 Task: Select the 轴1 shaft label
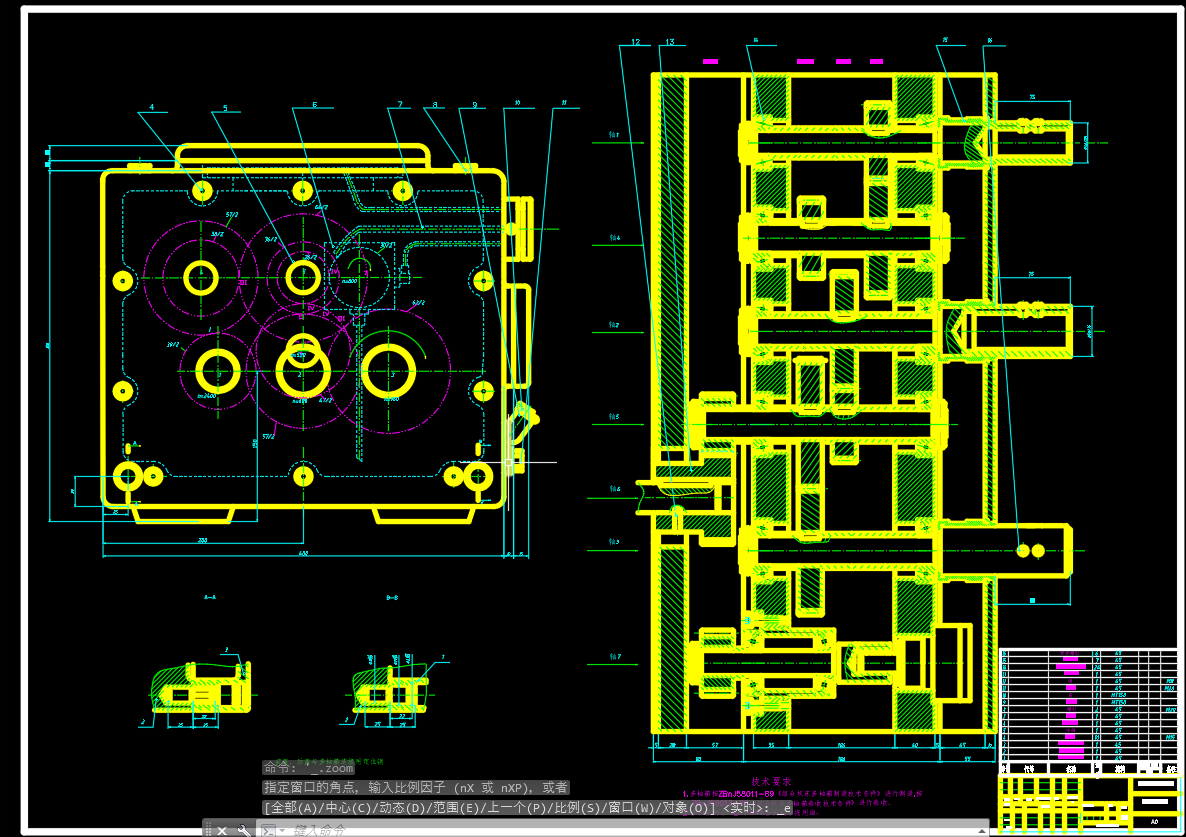(x=614, y=135)
